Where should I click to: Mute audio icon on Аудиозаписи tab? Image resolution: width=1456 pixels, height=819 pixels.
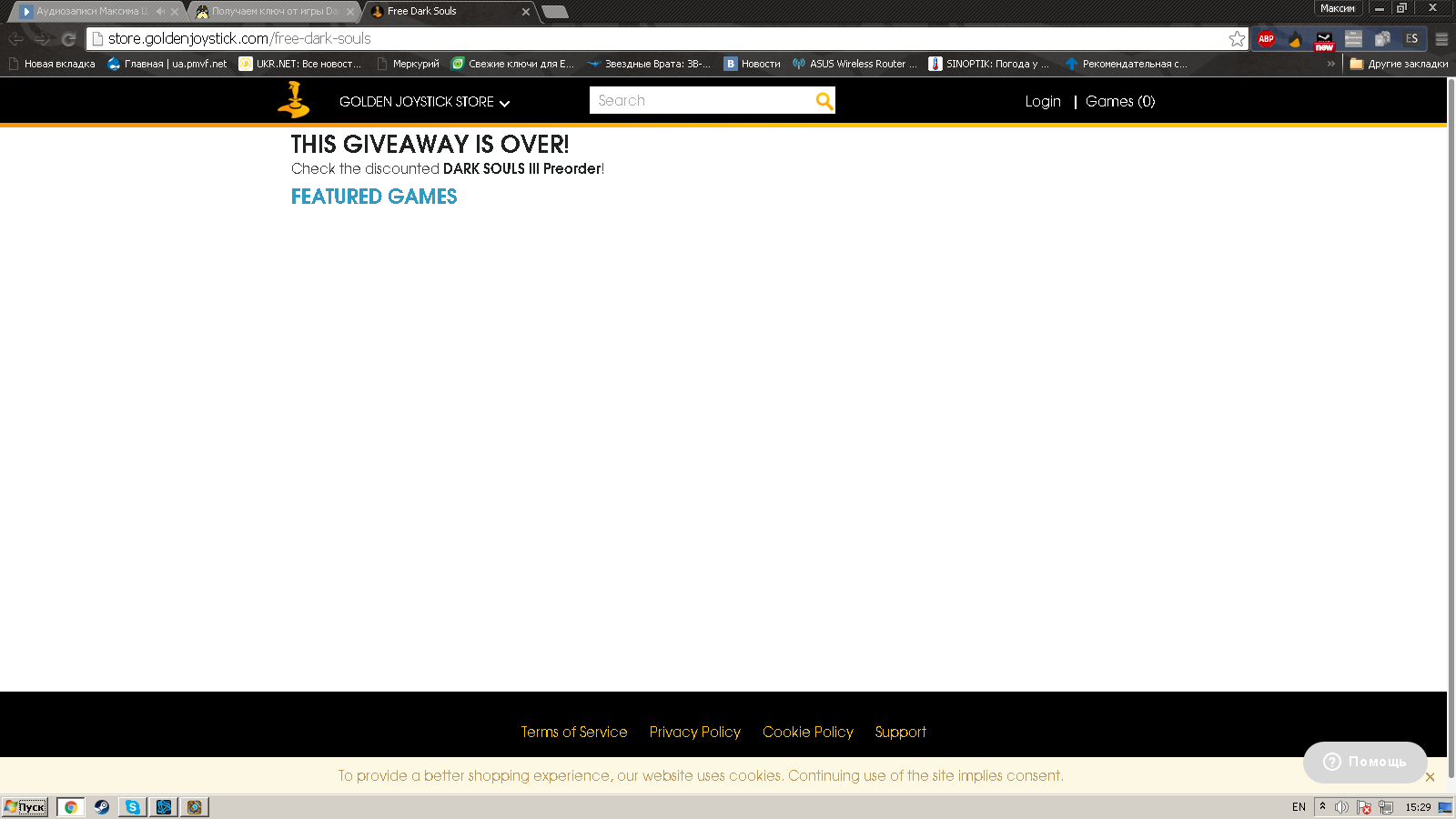click(x=160, y=12)
